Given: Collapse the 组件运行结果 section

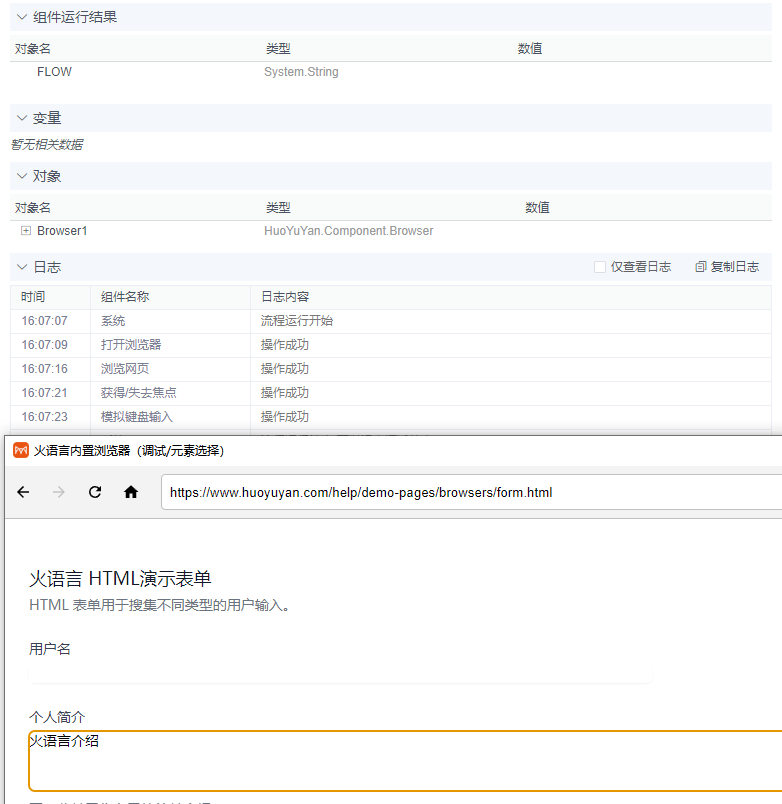Looking at the screenshot, I should pos(22,17).
